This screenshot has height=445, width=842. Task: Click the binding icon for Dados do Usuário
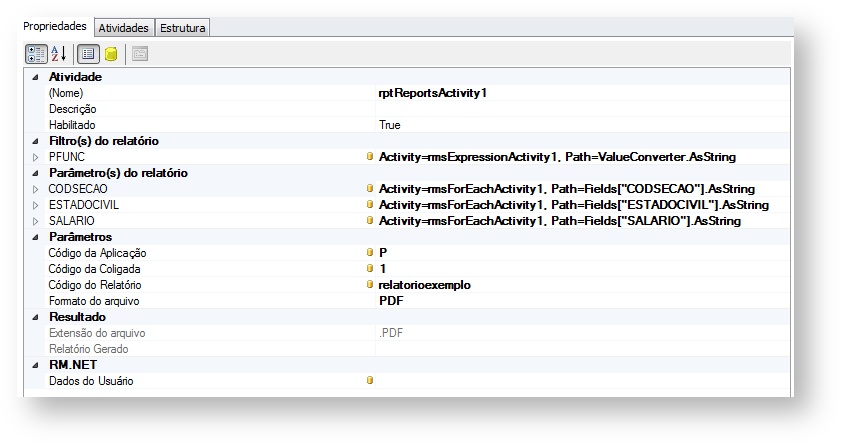(370, 380)
